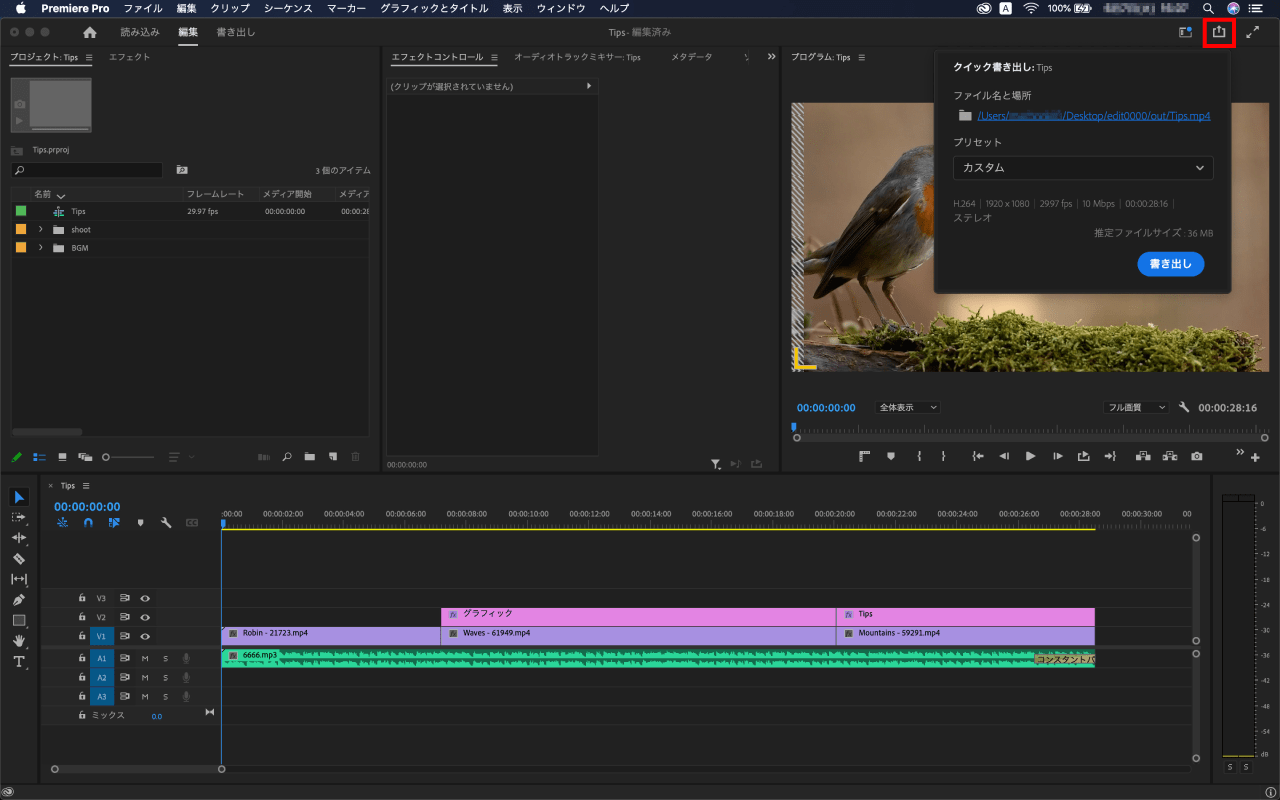Select the Selection arrow tool
Image resolution: width=1280 pixels, height=800 pixels.
19,497
